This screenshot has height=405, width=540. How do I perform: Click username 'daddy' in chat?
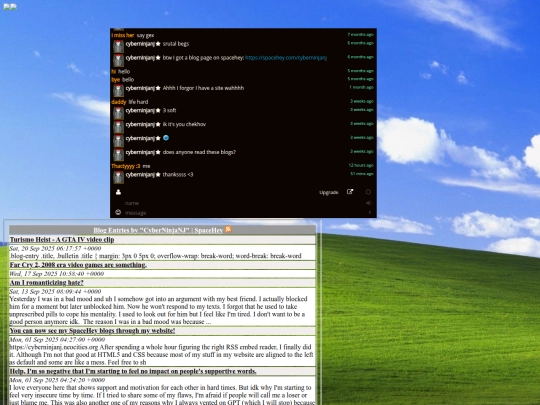(119, 102)
